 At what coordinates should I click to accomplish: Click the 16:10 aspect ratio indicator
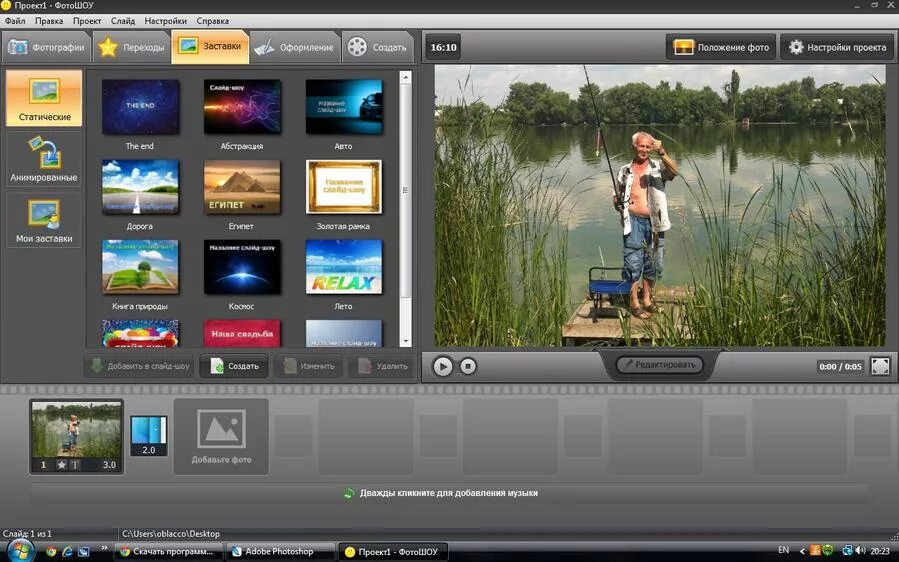point(443,47)
